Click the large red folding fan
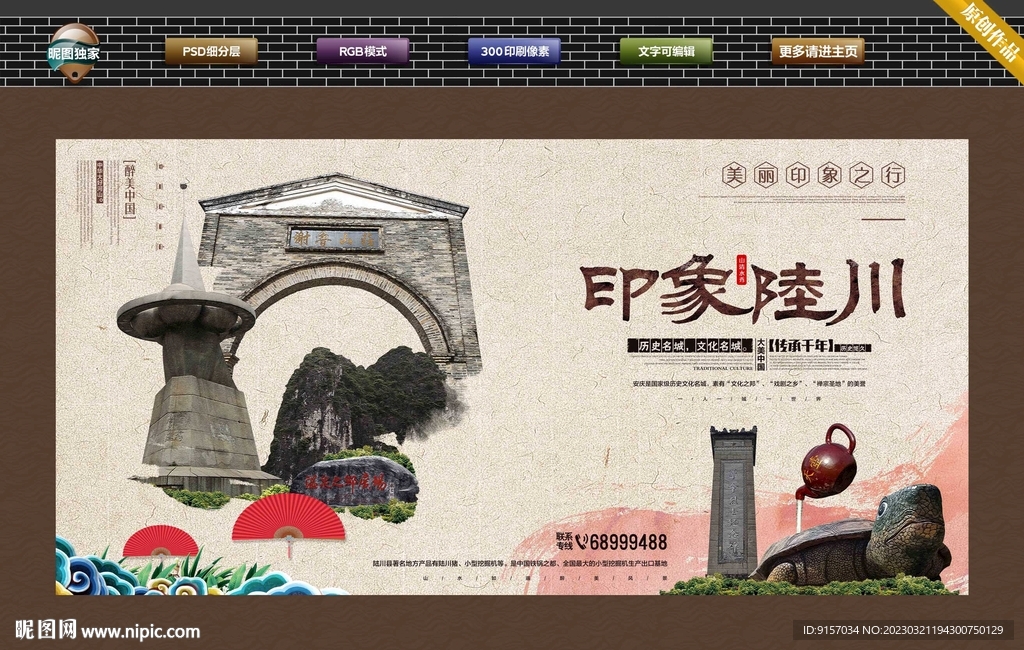Screen dimensions: 1024x650 tap(288, 518)
